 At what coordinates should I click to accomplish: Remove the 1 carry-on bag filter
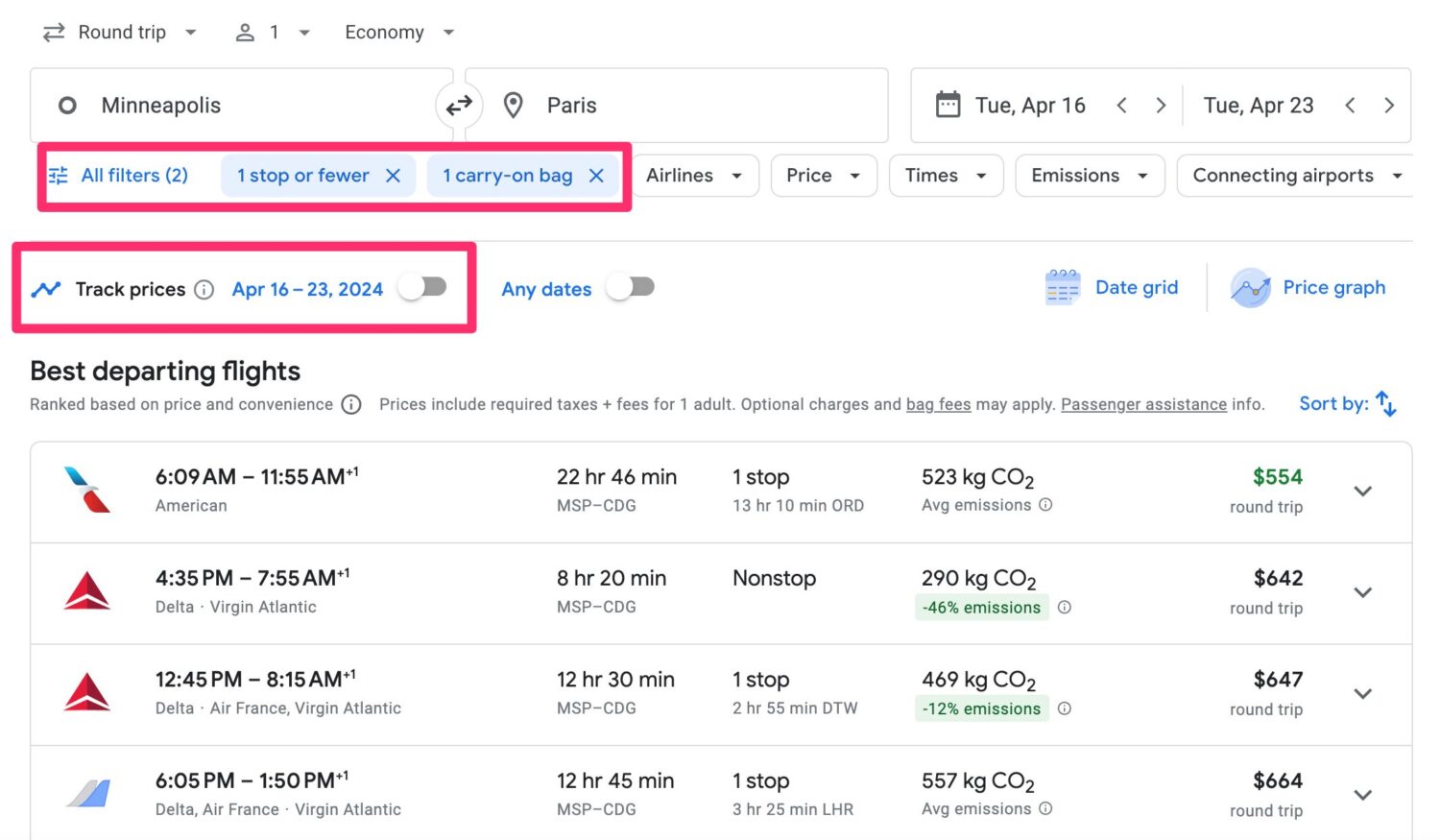596,175
